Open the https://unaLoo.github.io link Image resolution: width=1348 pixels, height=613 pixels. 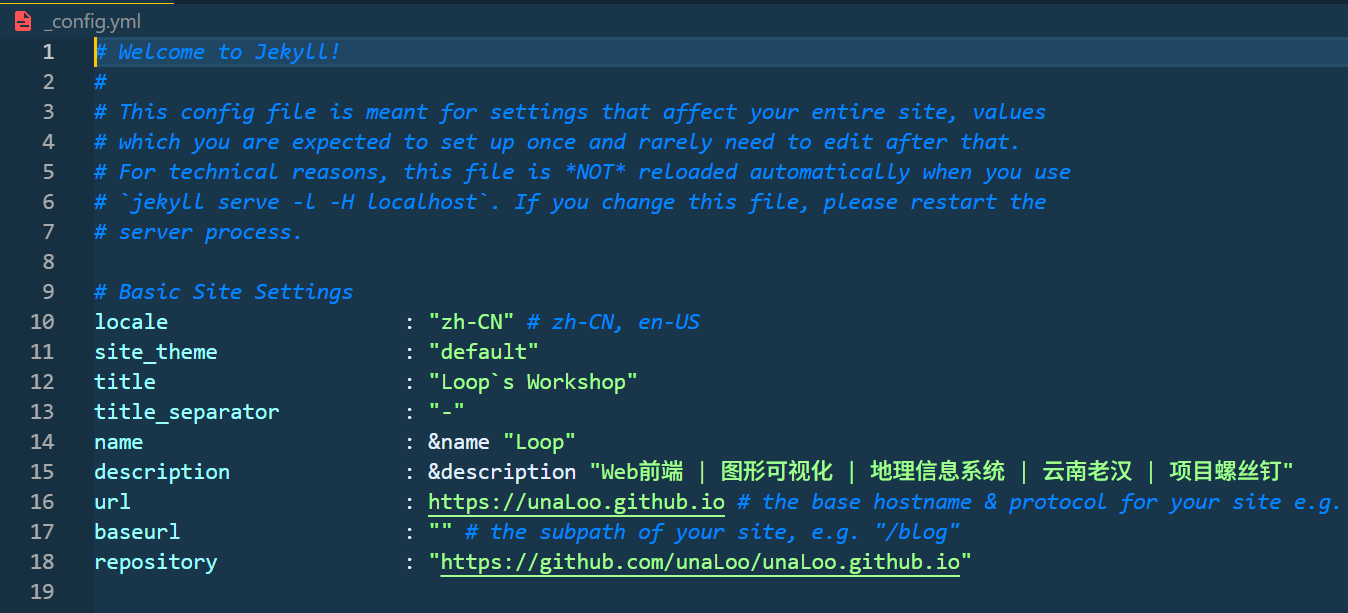click(576, 501)
